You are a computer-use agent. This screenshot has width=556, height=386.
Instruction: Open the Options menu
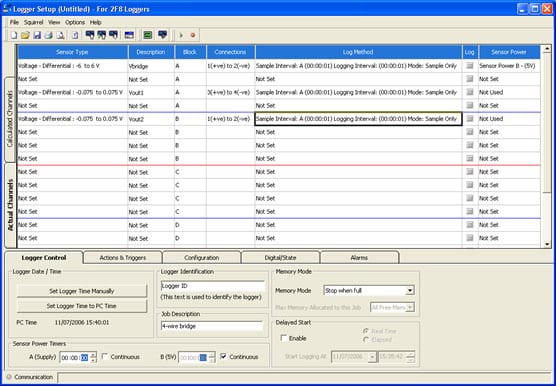click(75, 22)
